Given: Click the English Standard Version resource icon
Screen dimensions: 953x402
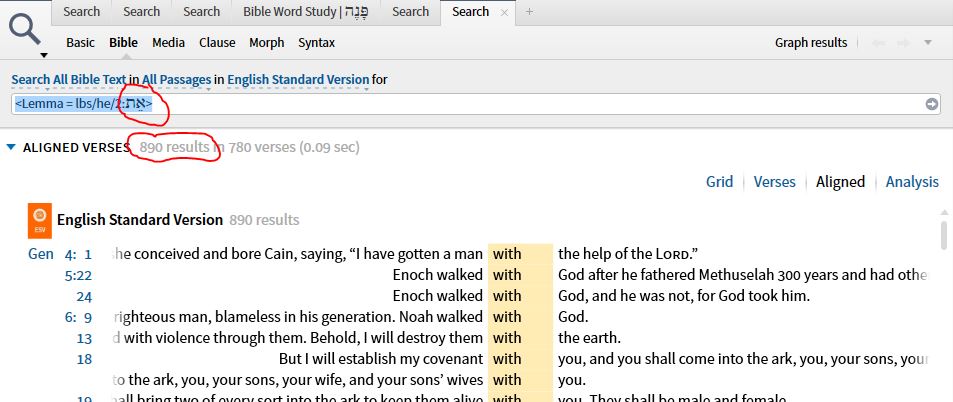Looking at the screenshot, I should click(39, 219).
